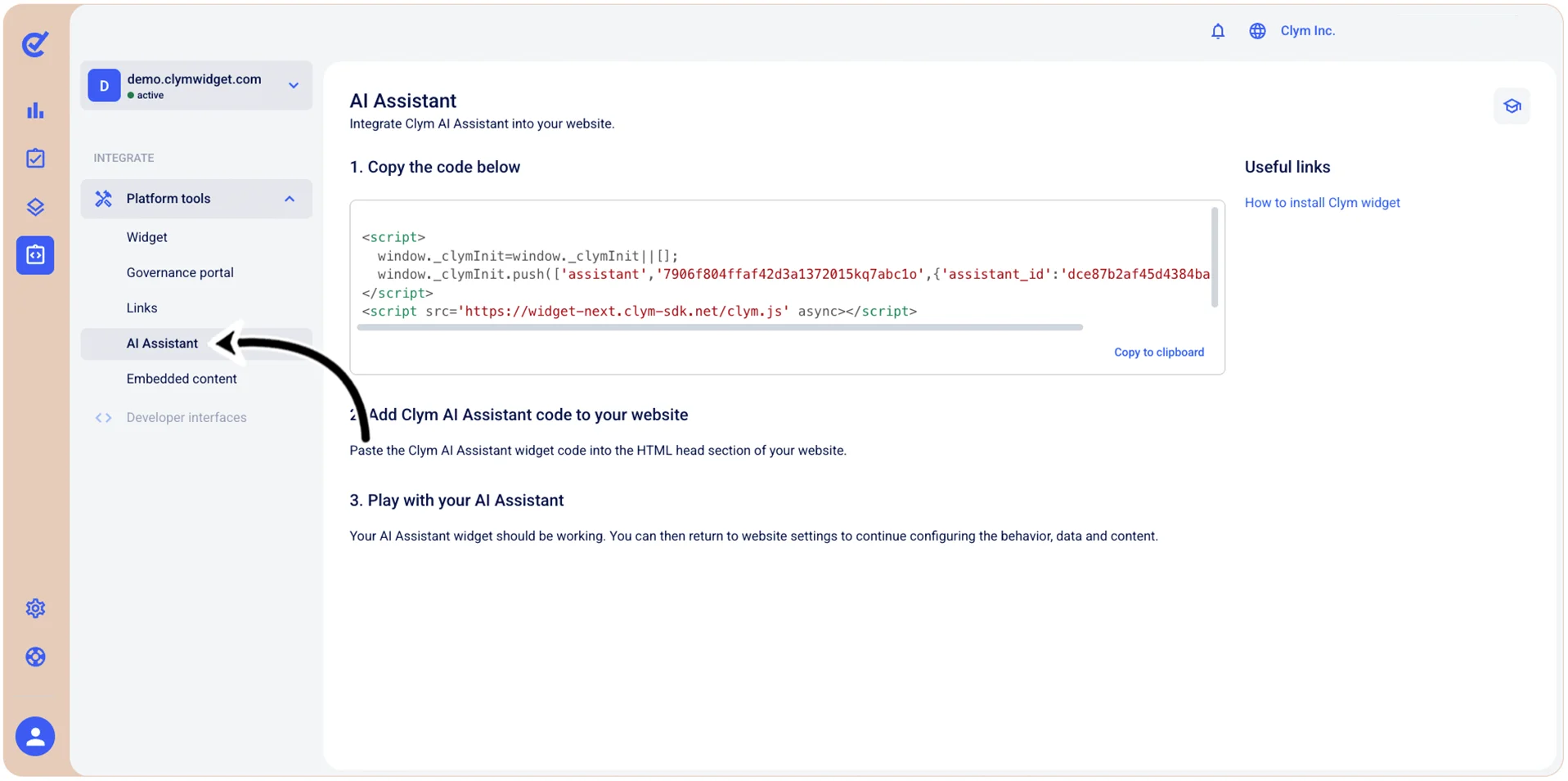
Task: Open the settings gear icon
Action: click(x=35, y=608)
